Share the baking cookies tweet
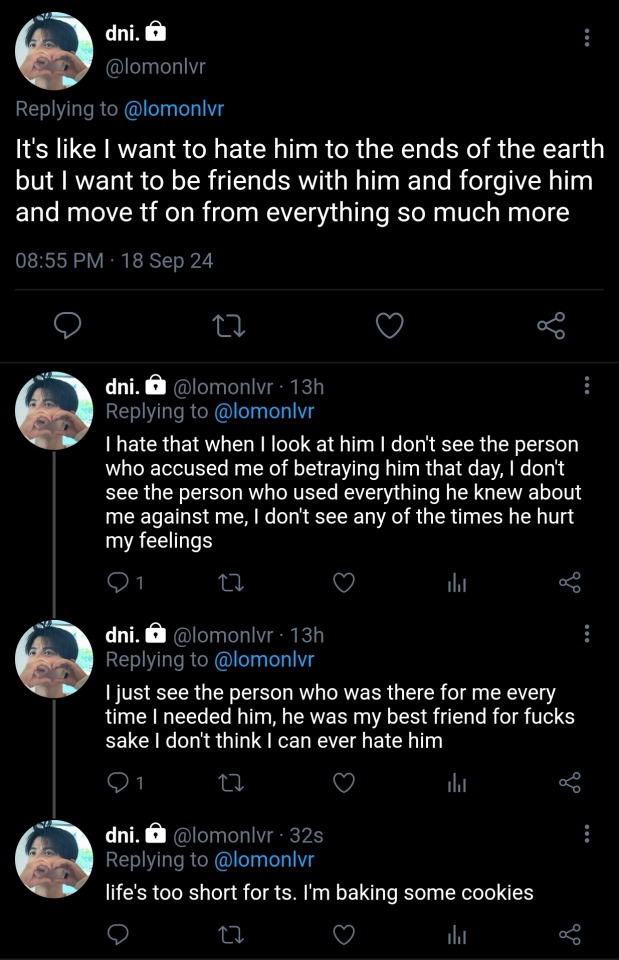Screen dimensions: 619x960 (570, 934)
